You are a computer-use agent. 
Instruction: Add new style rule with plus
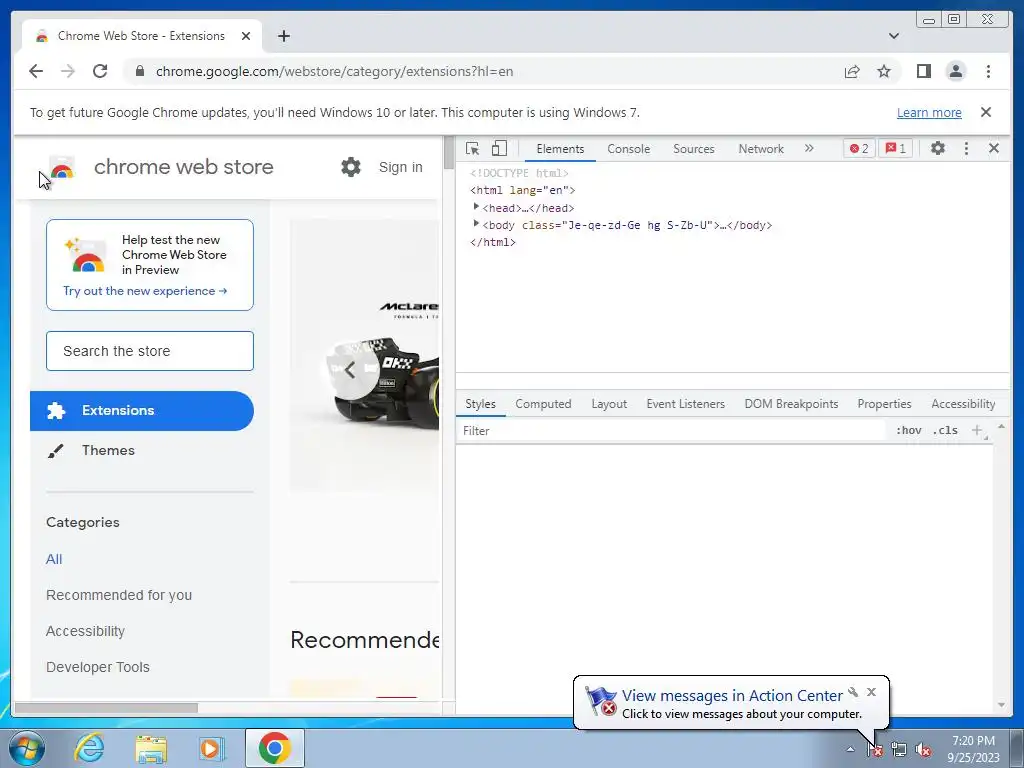pos(976,430)
